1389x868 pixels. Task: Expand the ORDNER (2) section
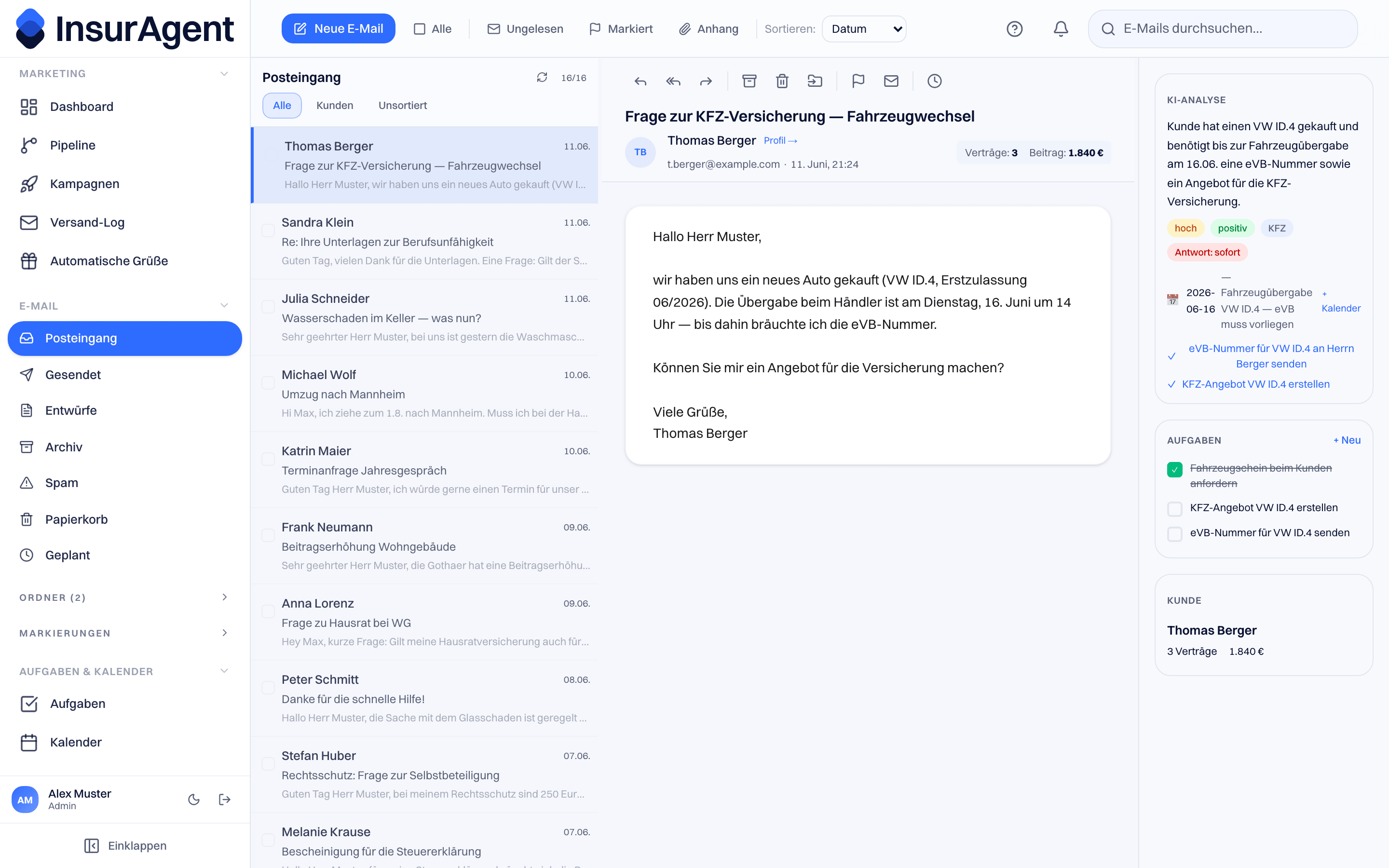(x=224, y=597)
